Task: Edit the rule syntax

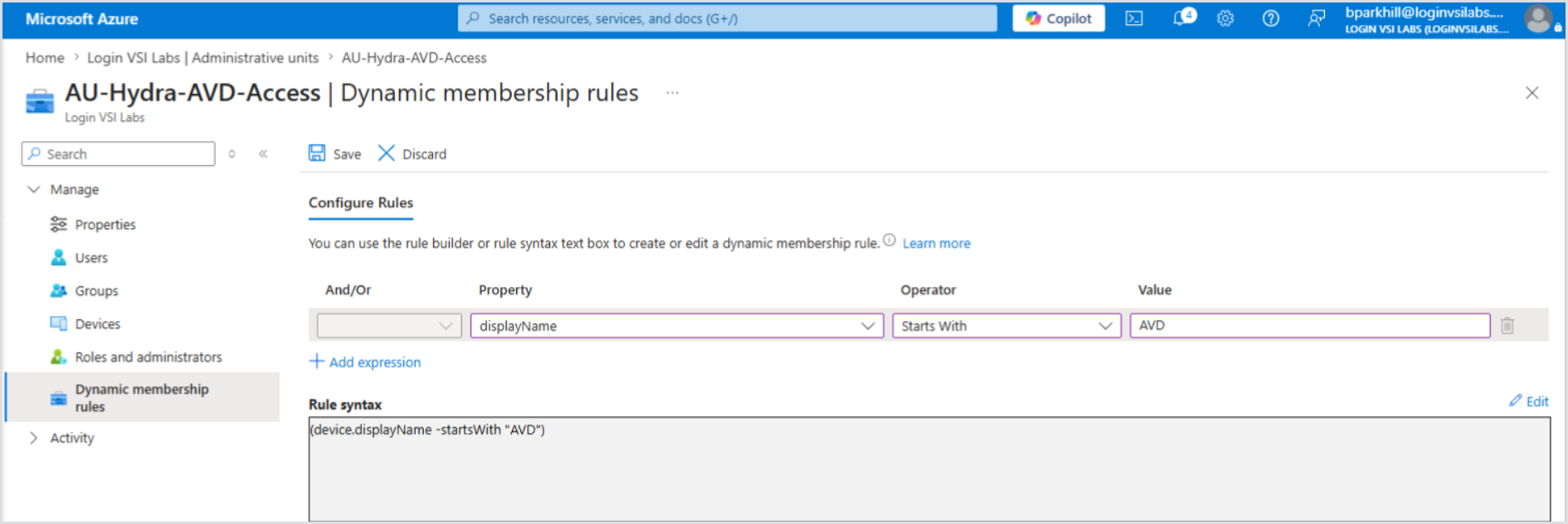Action: click(1529, 401)
